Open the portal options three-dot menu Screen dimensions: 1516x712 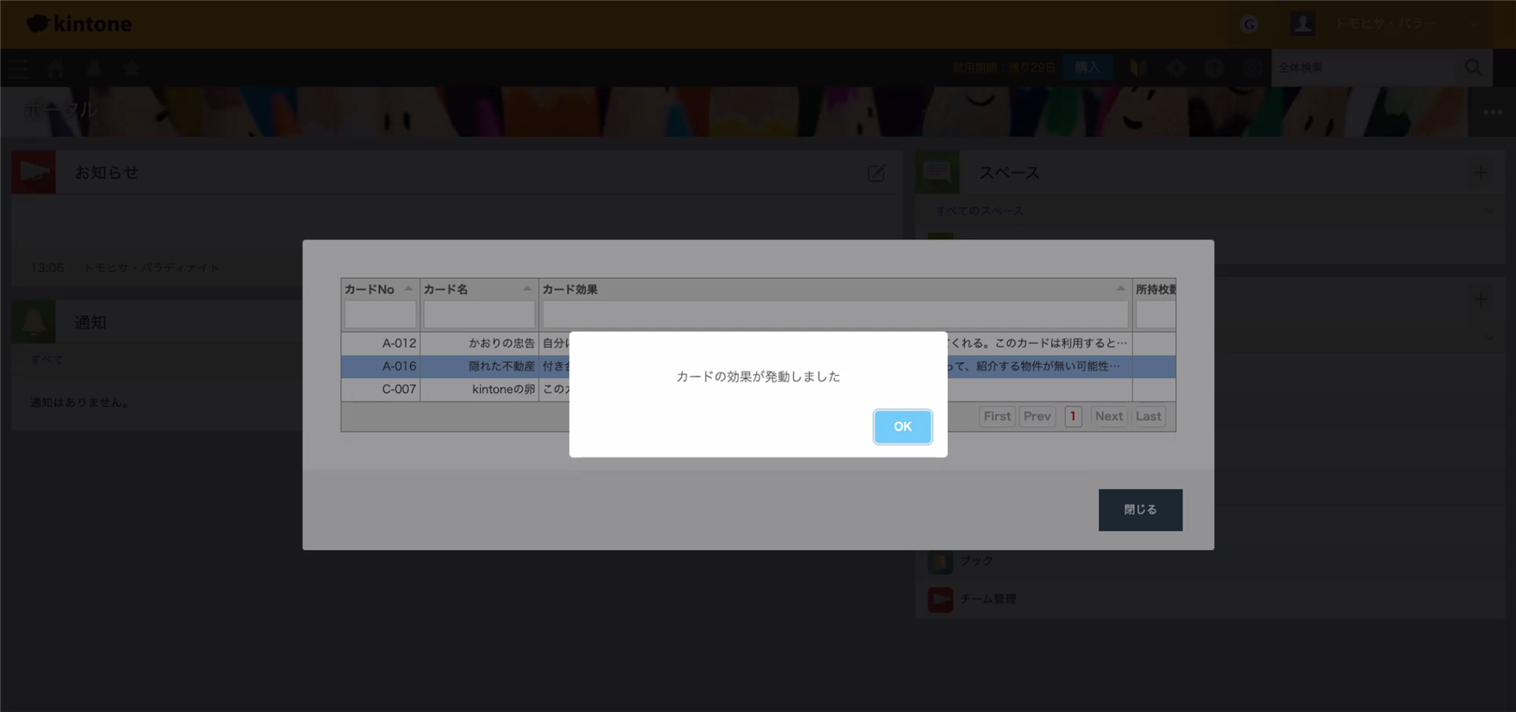(1493, 112)
